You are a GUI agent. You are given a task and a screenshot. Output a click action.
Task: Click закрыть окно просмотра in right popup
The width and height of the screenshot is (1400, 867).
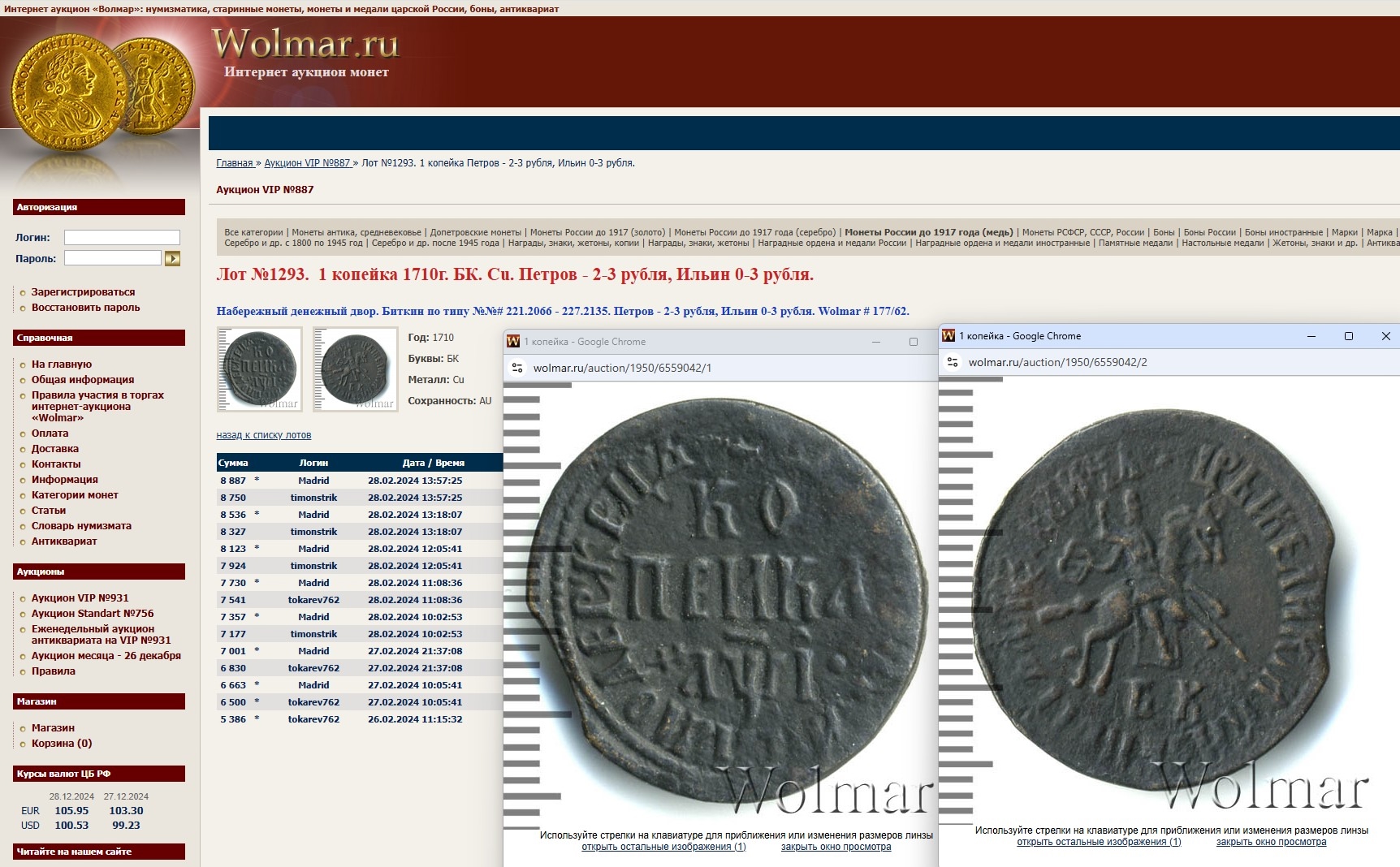tap(1271, 842)
